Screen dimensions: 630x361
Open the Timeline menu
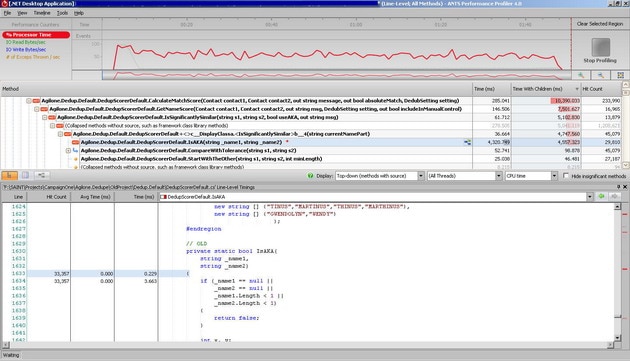[x=42, y=13]
